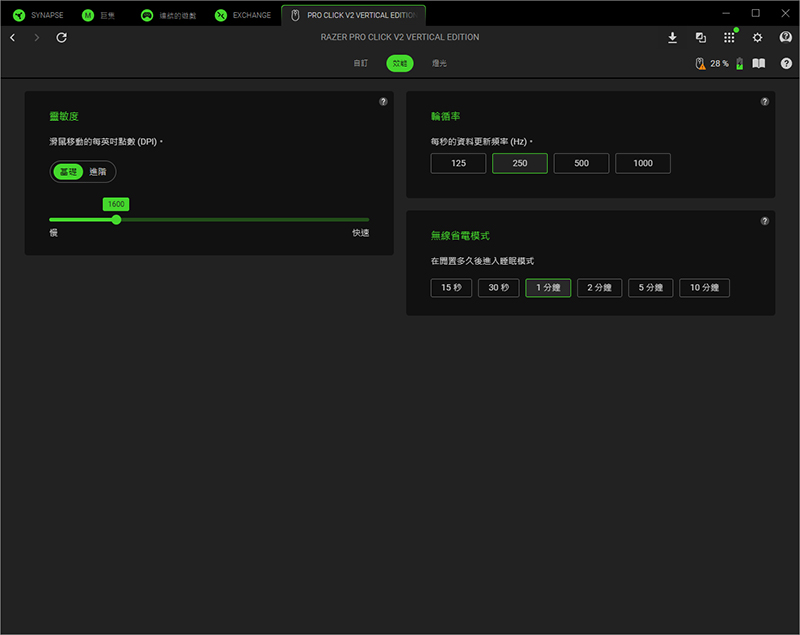Go back with the left arrow
This screenshot has height=635, width=800.
click(13, 37)
